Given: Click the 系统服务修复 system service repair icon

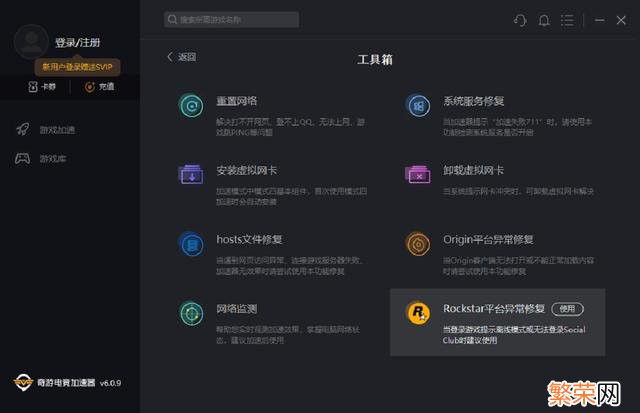Looking at the screenshot, I should [x=418, y=106].
